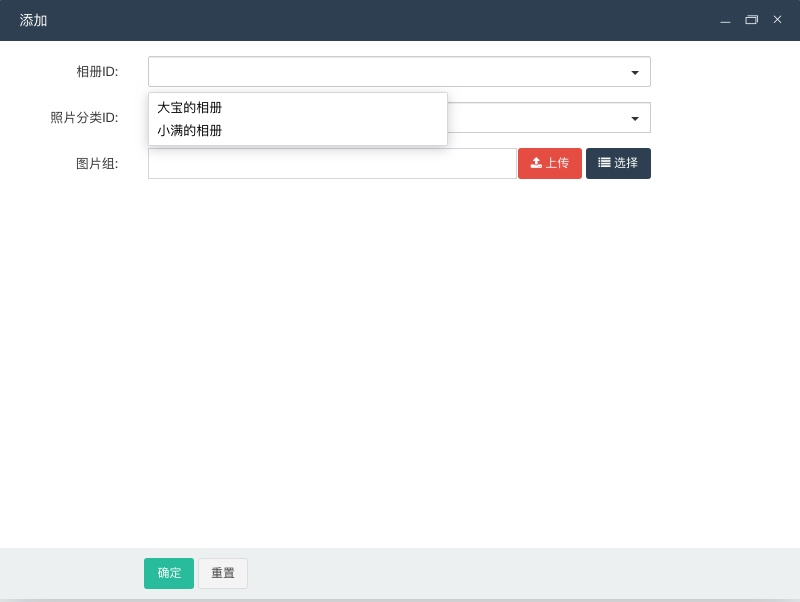800x602 pixels.
Task: Click the 相册ID label
Action: click(97, 71)
